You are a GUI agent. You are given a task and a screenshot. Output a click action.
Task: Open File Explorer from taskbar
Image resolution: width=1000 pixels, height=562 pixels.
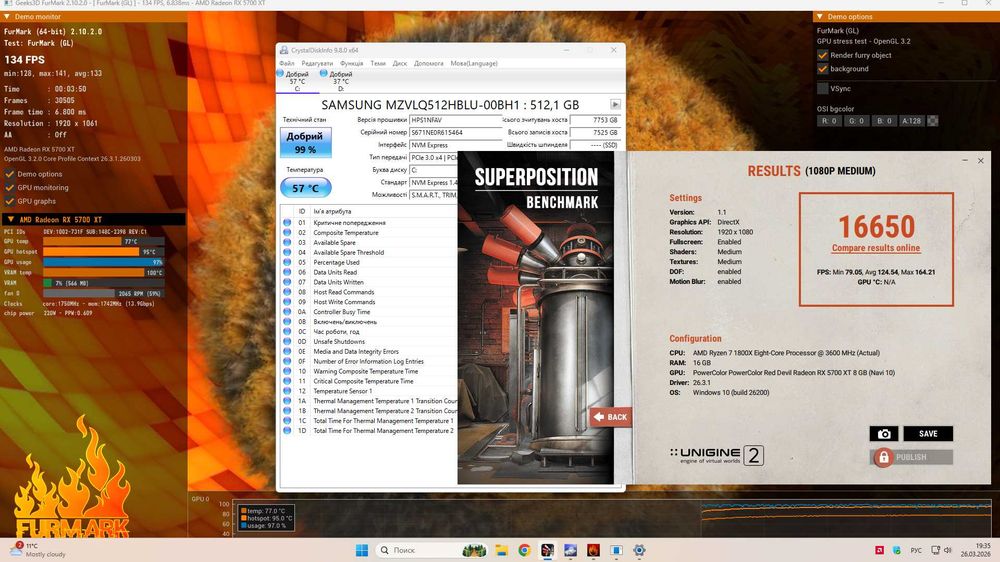click(501, 550)
